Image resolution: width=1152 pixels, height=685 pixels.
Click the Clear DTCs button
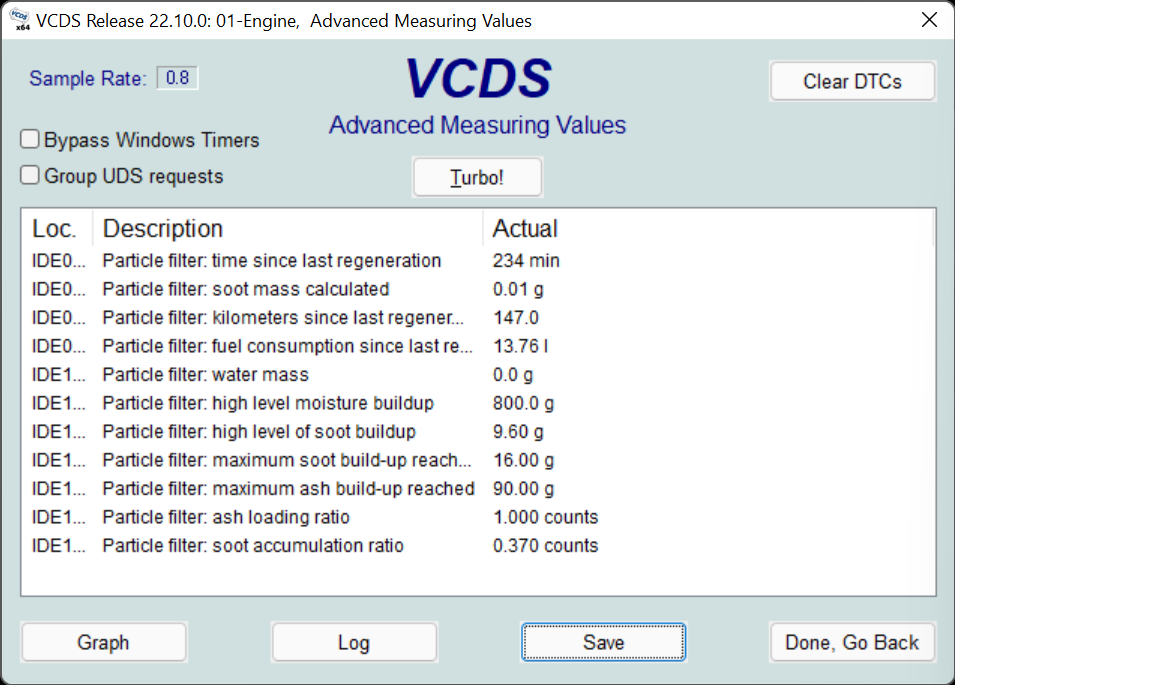(852, 81)
